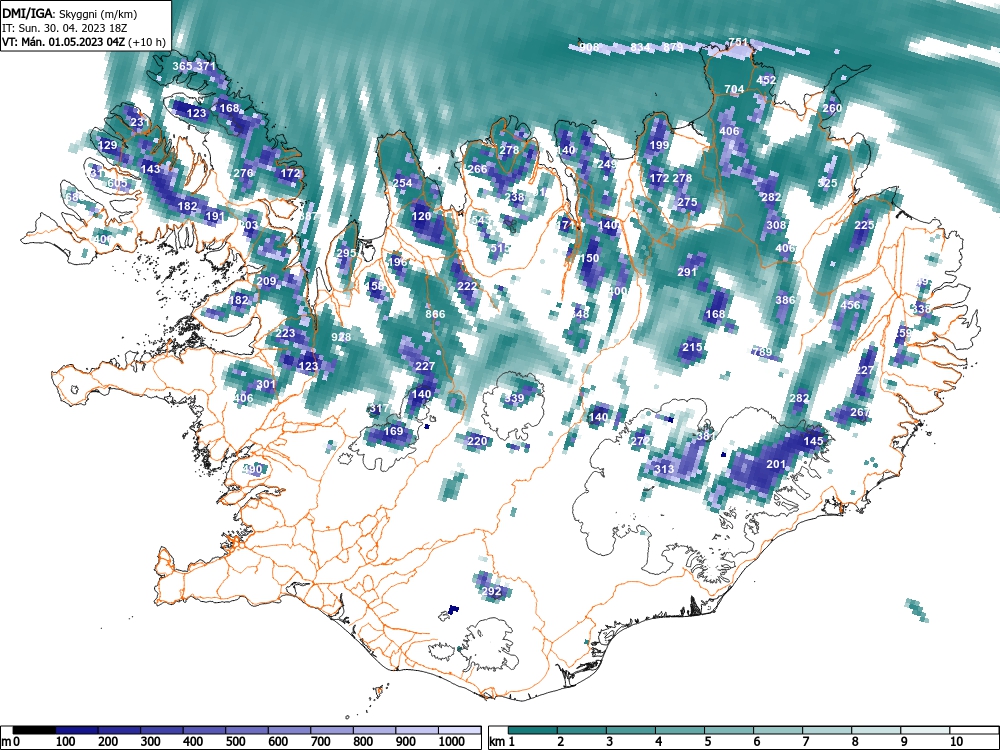The height and width of the screenshot is (750, 1000).
Task: Click visibility value 908 off the north coast
Action: (589, 47)
